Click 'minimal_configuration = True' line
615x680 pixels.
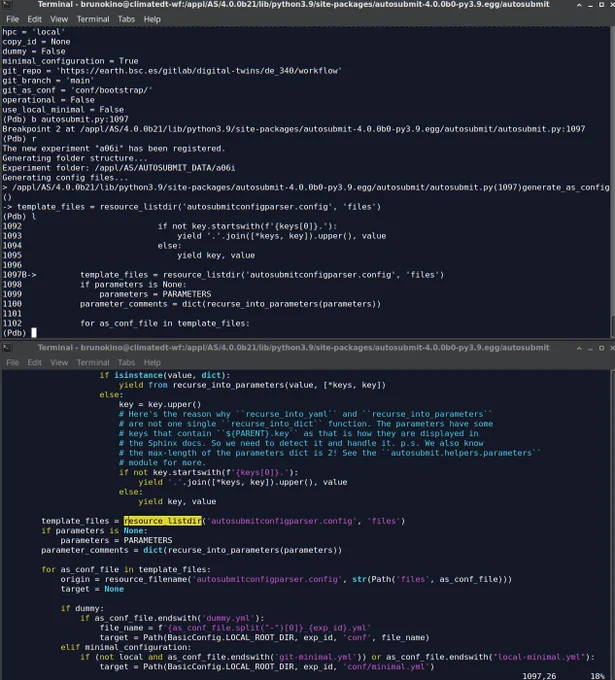[70, 61]
